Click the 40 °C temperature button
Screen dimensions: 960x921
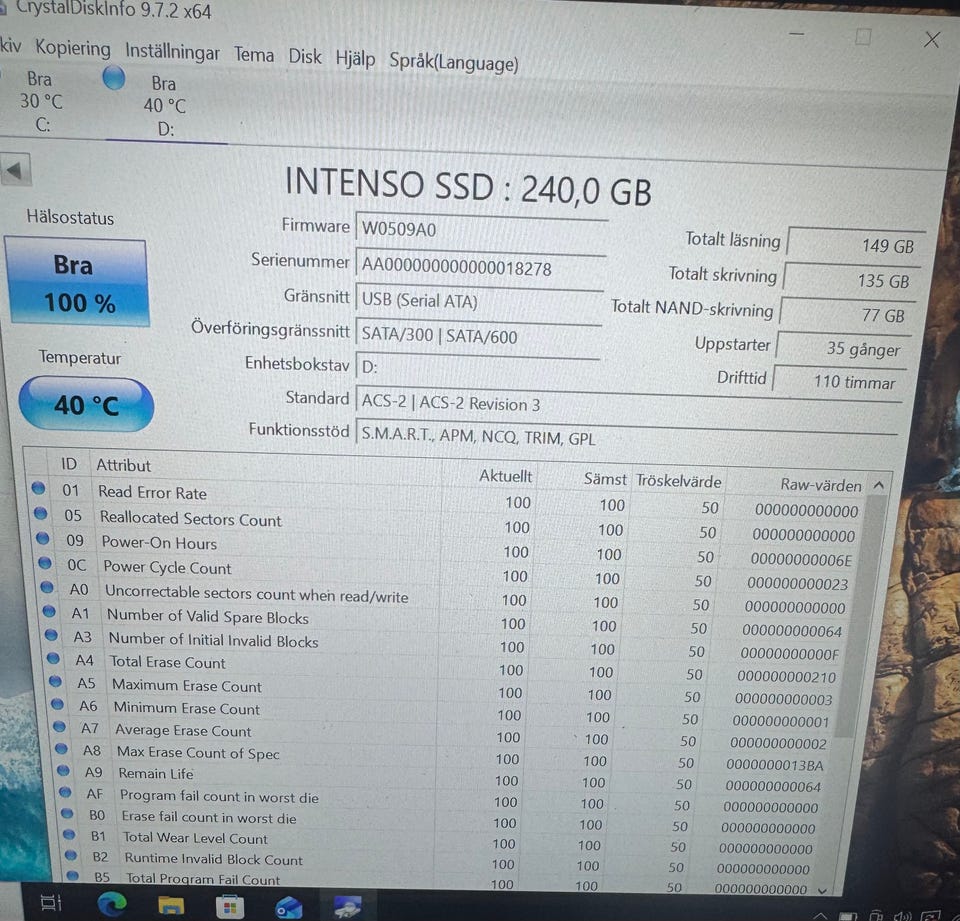(x=86, y=405)
